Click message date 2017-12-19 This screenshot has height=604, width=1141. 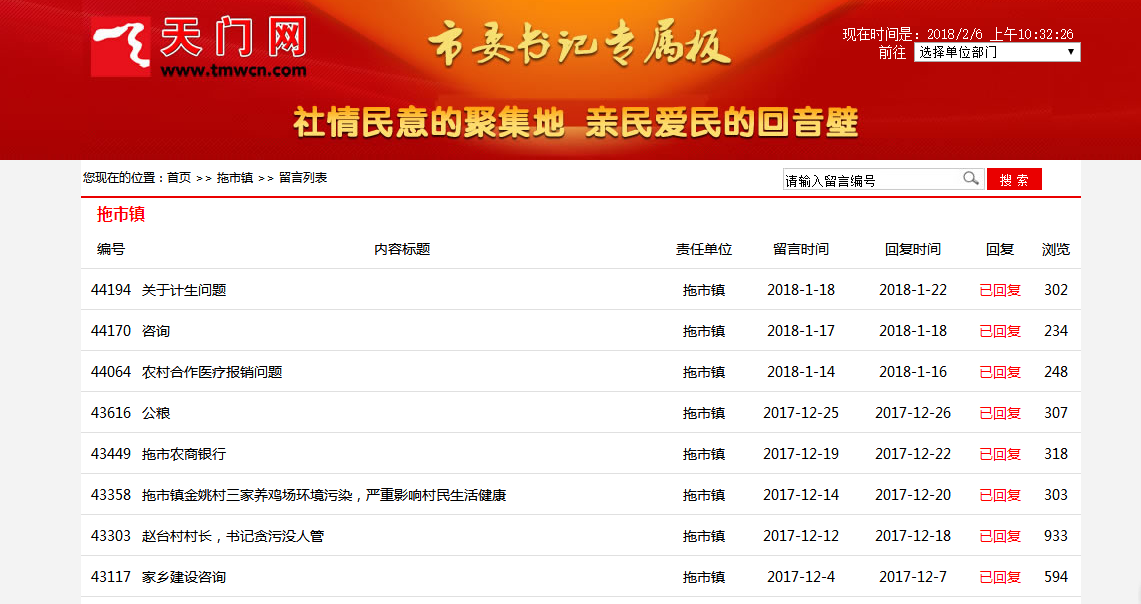point(800,454)
